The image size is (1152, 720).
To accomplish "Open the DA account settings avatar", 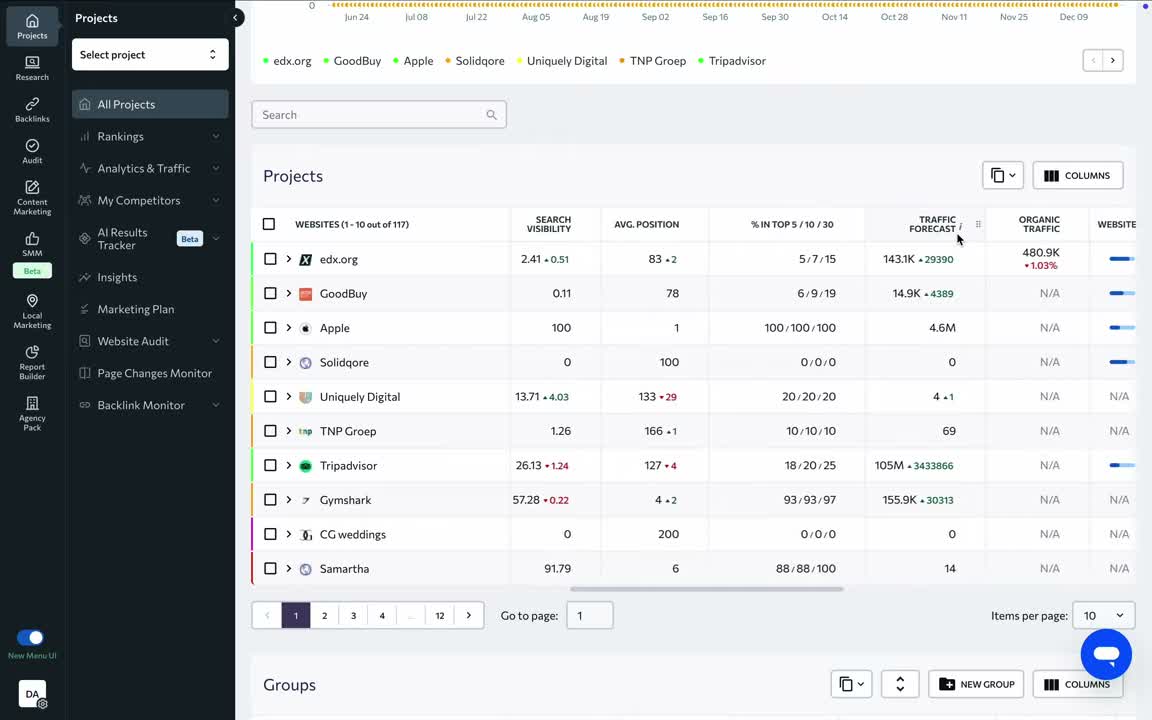I will [32, 694].
